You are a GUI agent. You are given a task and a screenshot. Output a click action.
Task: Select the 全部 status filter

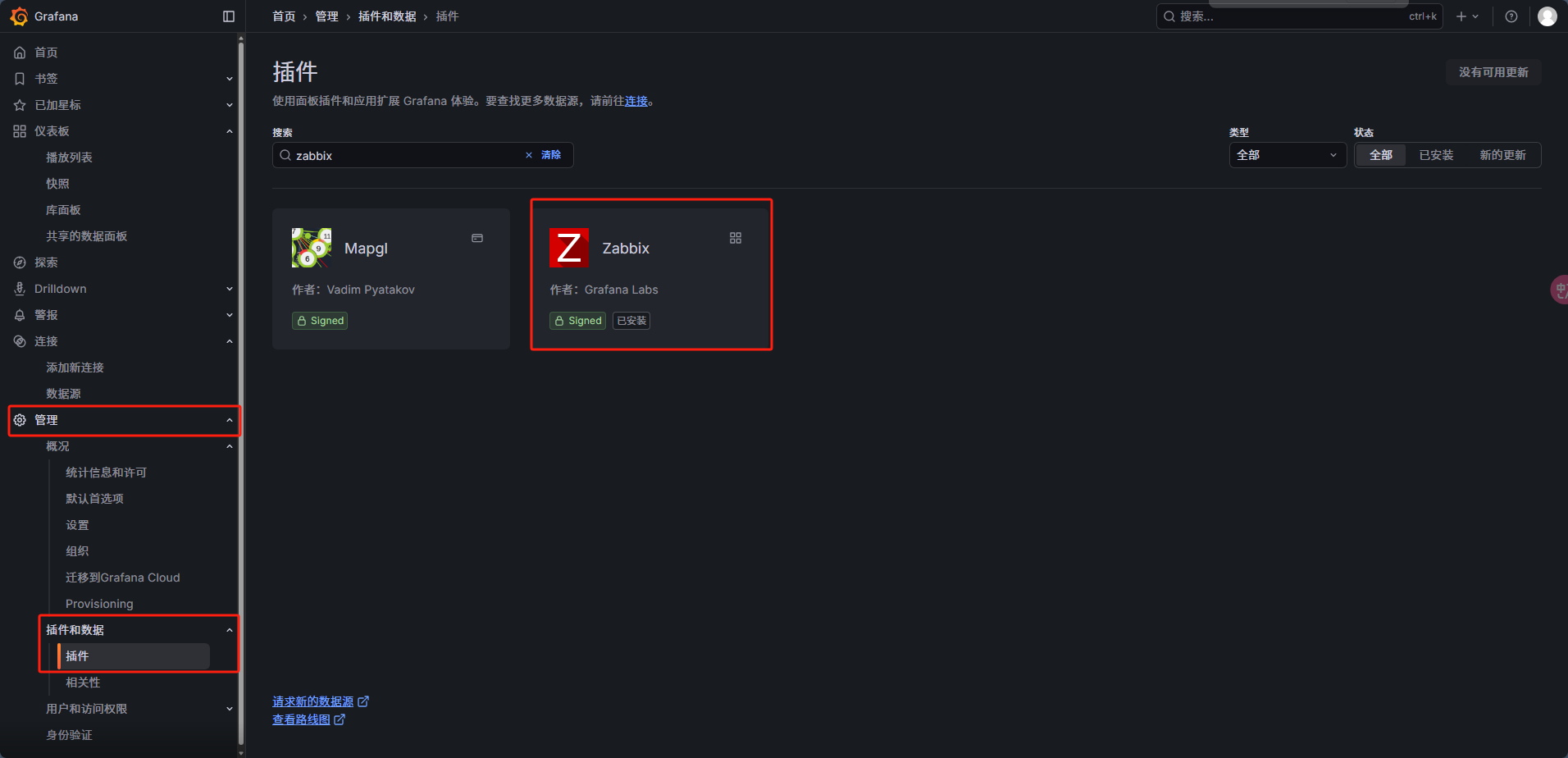click(1381, 155)
